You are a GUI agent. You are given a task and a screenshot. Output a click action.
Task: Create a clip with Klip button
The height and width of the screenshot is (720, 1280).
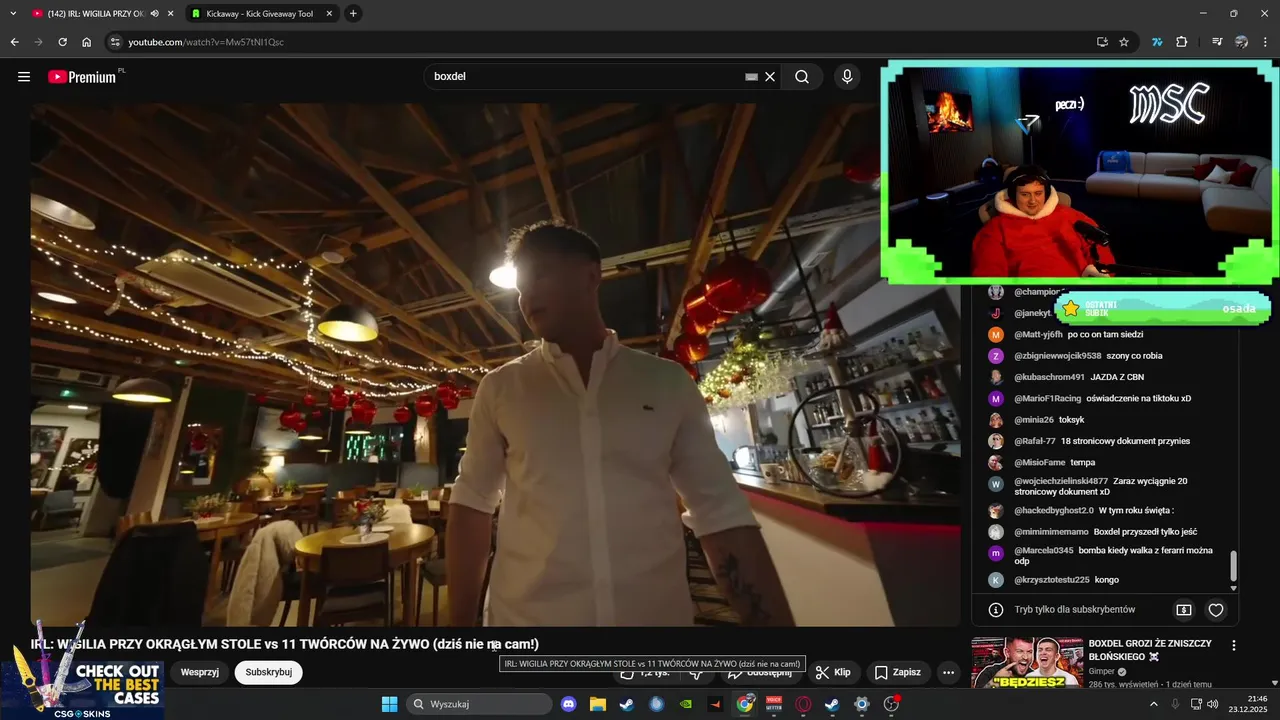pos(833,672)
